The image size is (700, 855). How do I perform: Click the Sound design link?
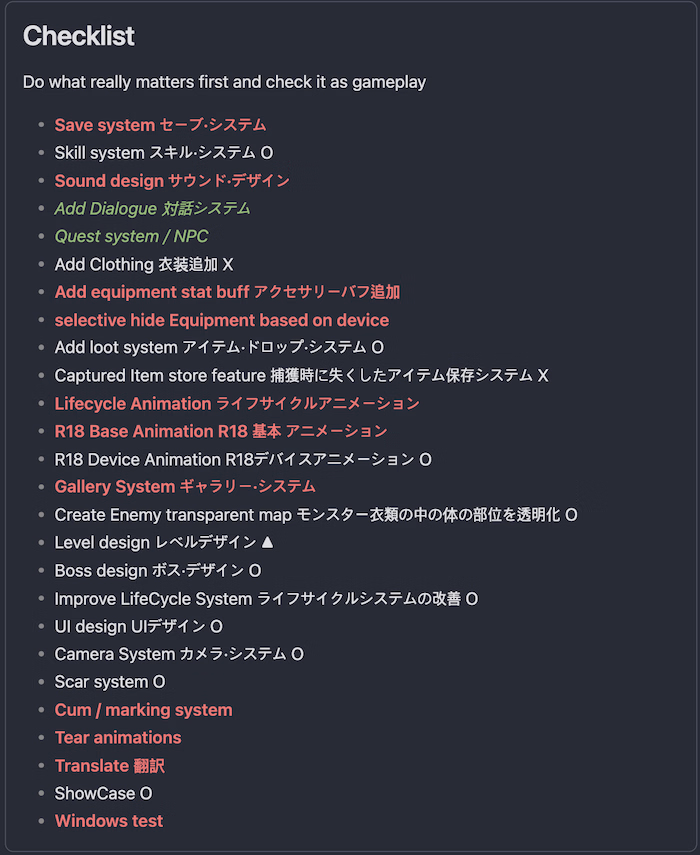click(172, 181)
